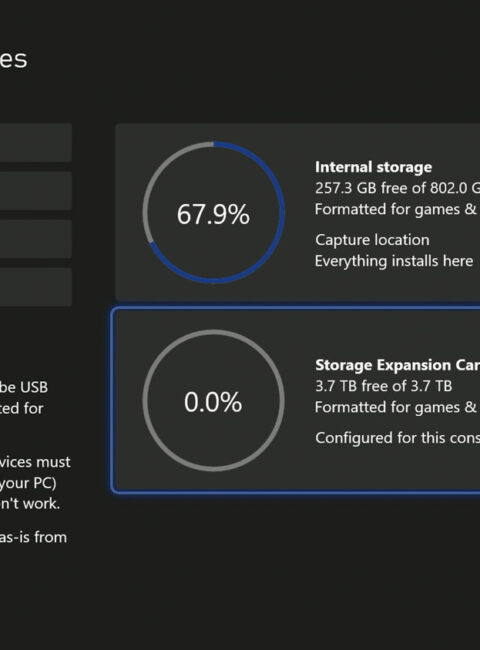This screenshot has height=650, width=480.
Task: Click the fourth blank button in left column
Action: 36,287
